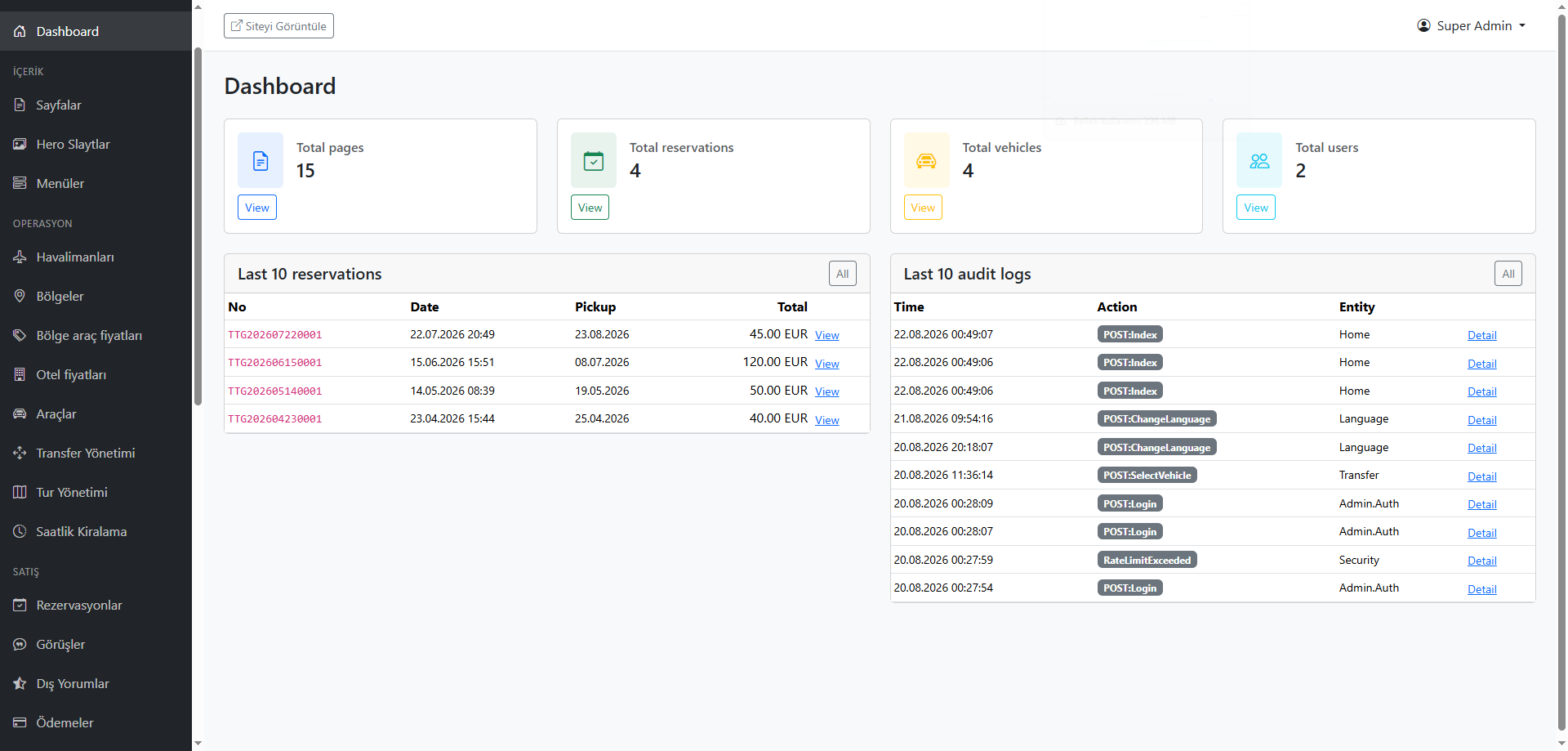Image resolution: width=1568 pixels, height=751 pixels.
Task: Click the sidebar vertical scrollbar
Action: point(198,226)
